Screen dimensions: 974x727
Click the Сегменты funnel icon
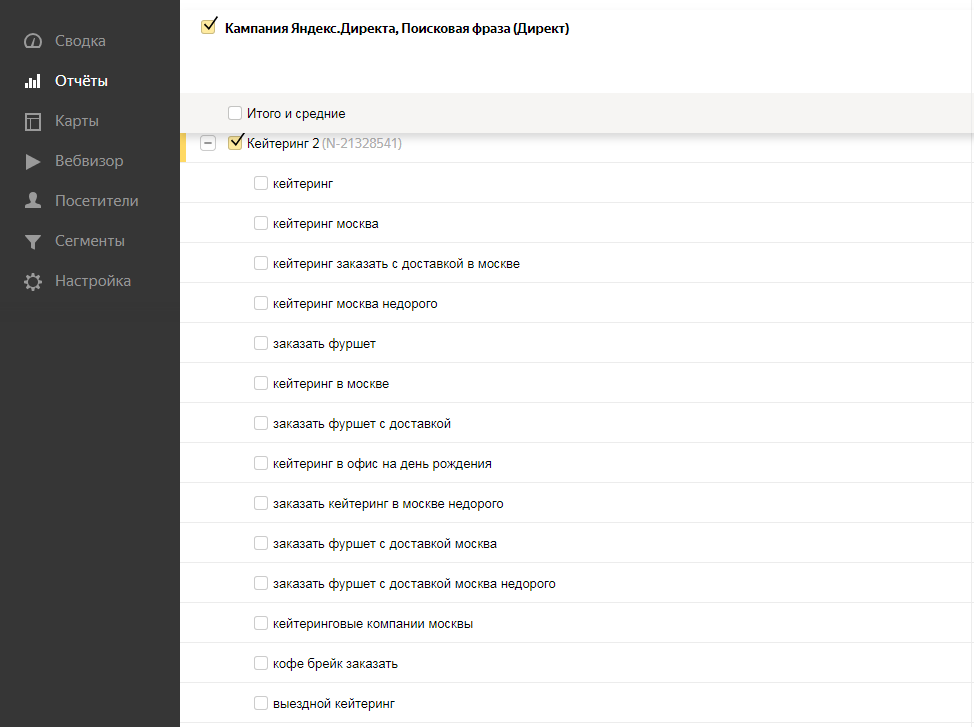coord(33,241)
